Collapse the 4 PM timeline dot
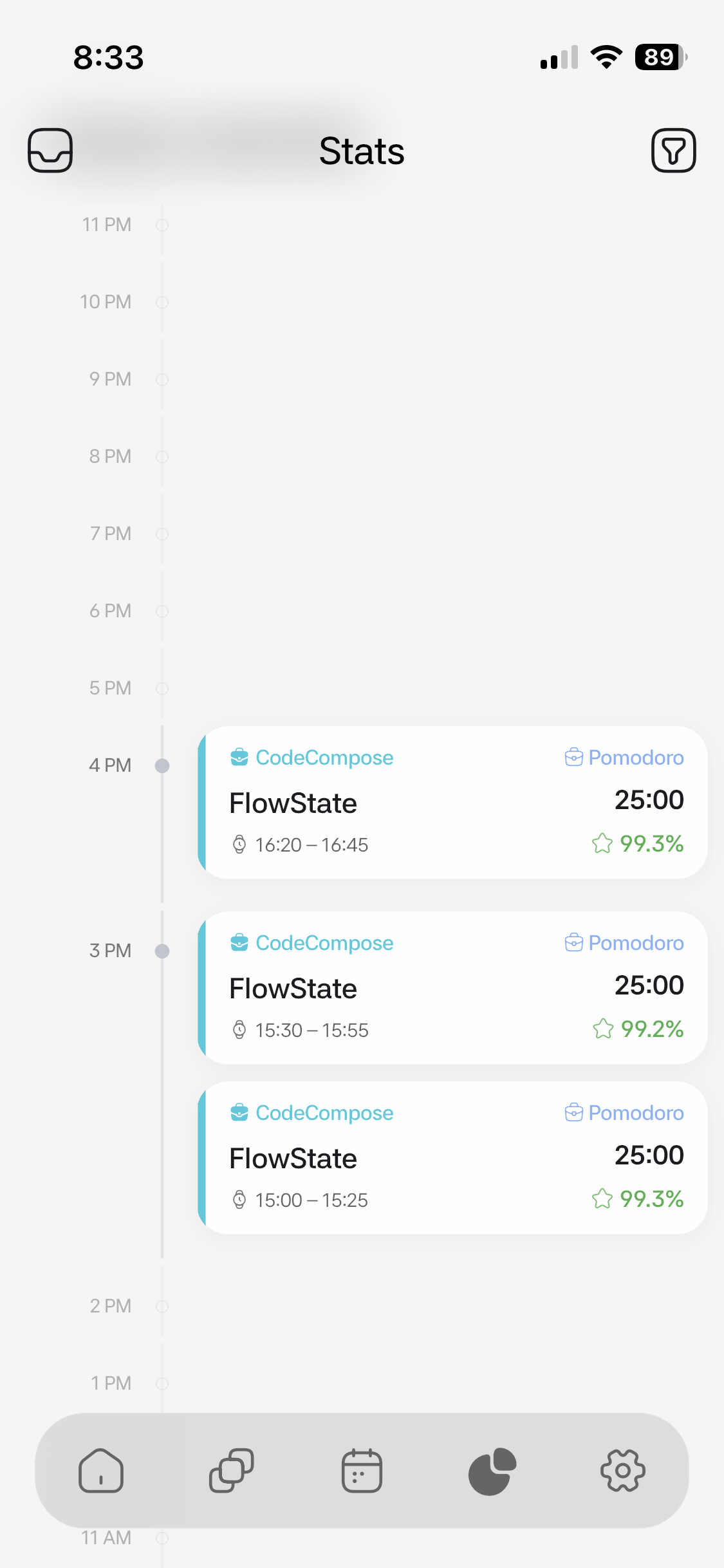724x1568 pixels. tap(162, 765)
